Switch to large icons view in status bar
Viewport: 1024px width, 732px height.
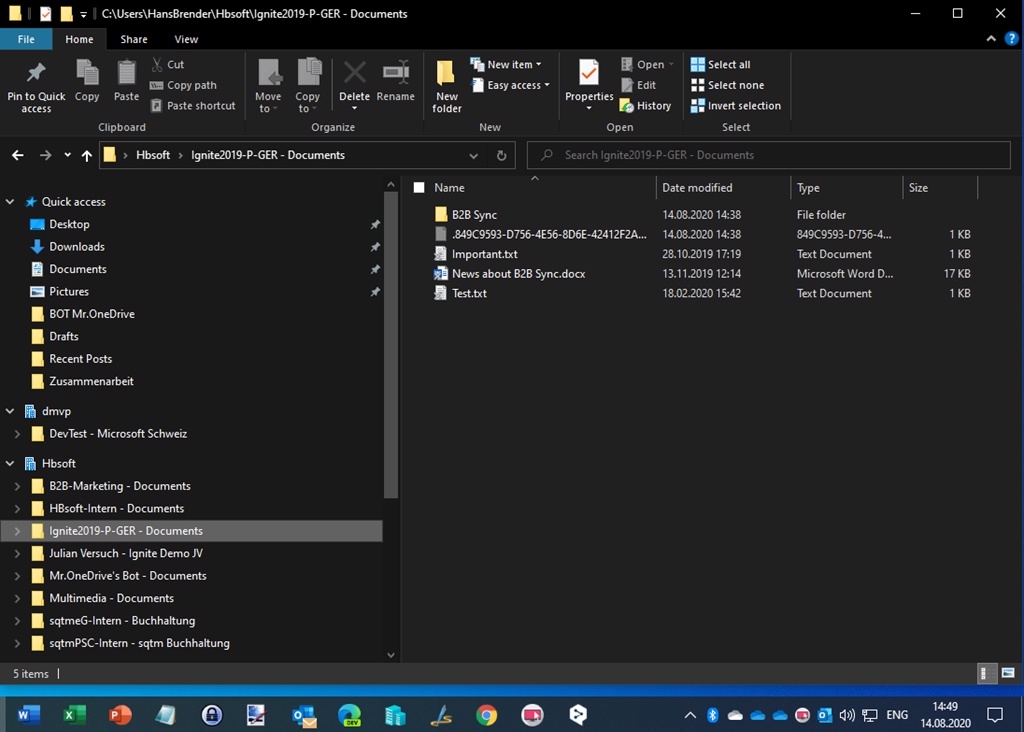[x=1008, y=674]
